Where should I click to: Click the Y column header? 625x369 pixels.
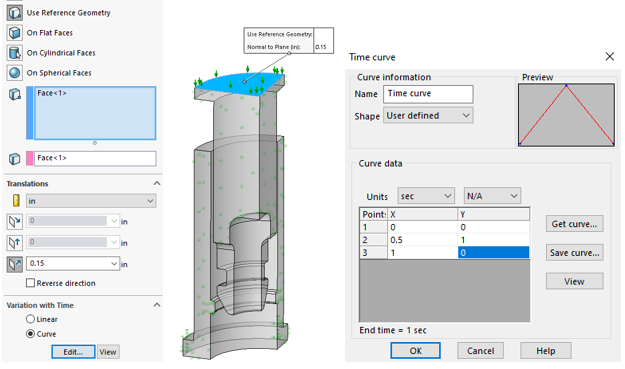[493, 214]
